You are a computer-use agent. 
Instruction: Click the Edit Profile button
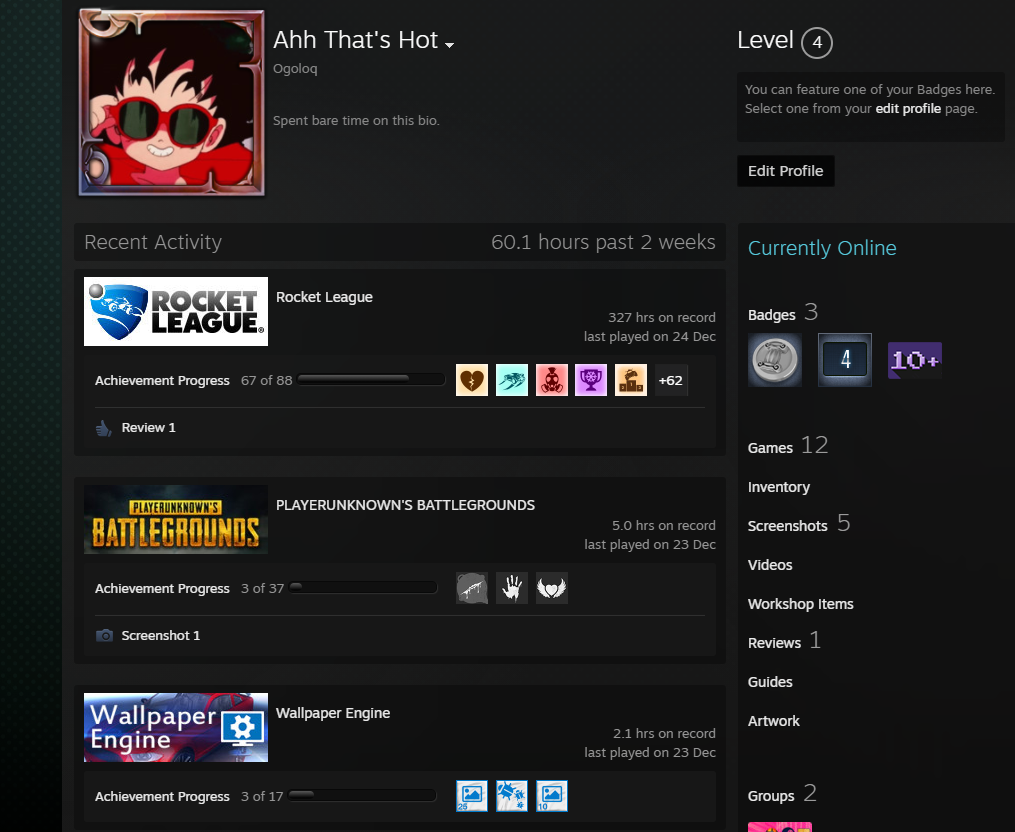786,171
